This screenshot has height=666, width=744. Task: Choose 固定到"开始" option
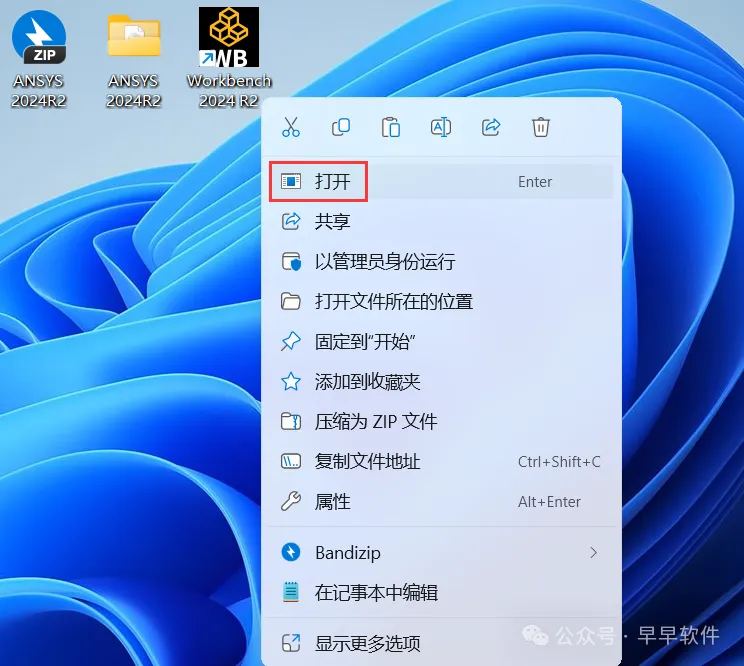tap(441, 342)
